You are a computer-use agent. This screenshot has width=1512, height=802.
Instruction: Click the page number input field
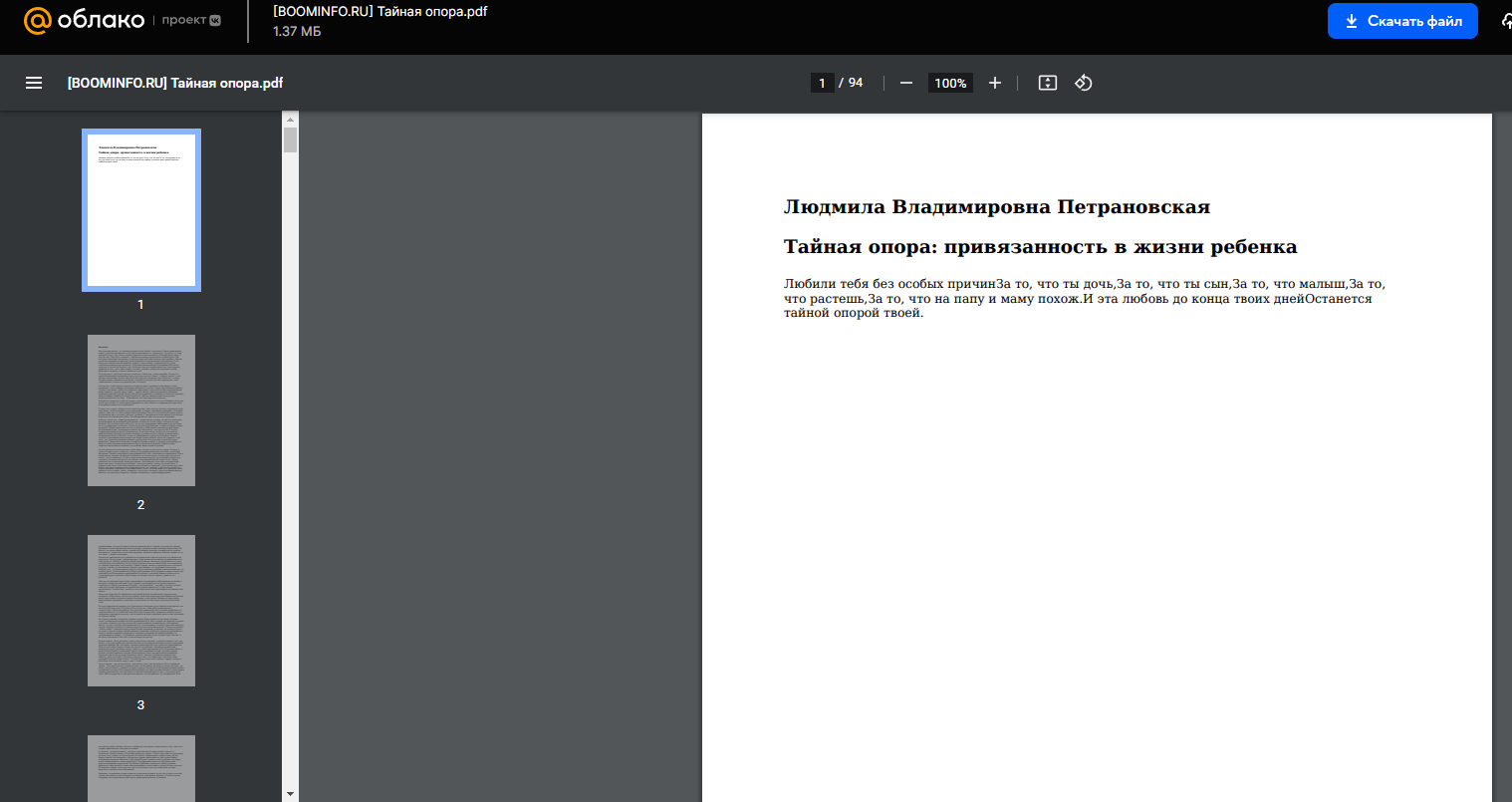(822, 83)
